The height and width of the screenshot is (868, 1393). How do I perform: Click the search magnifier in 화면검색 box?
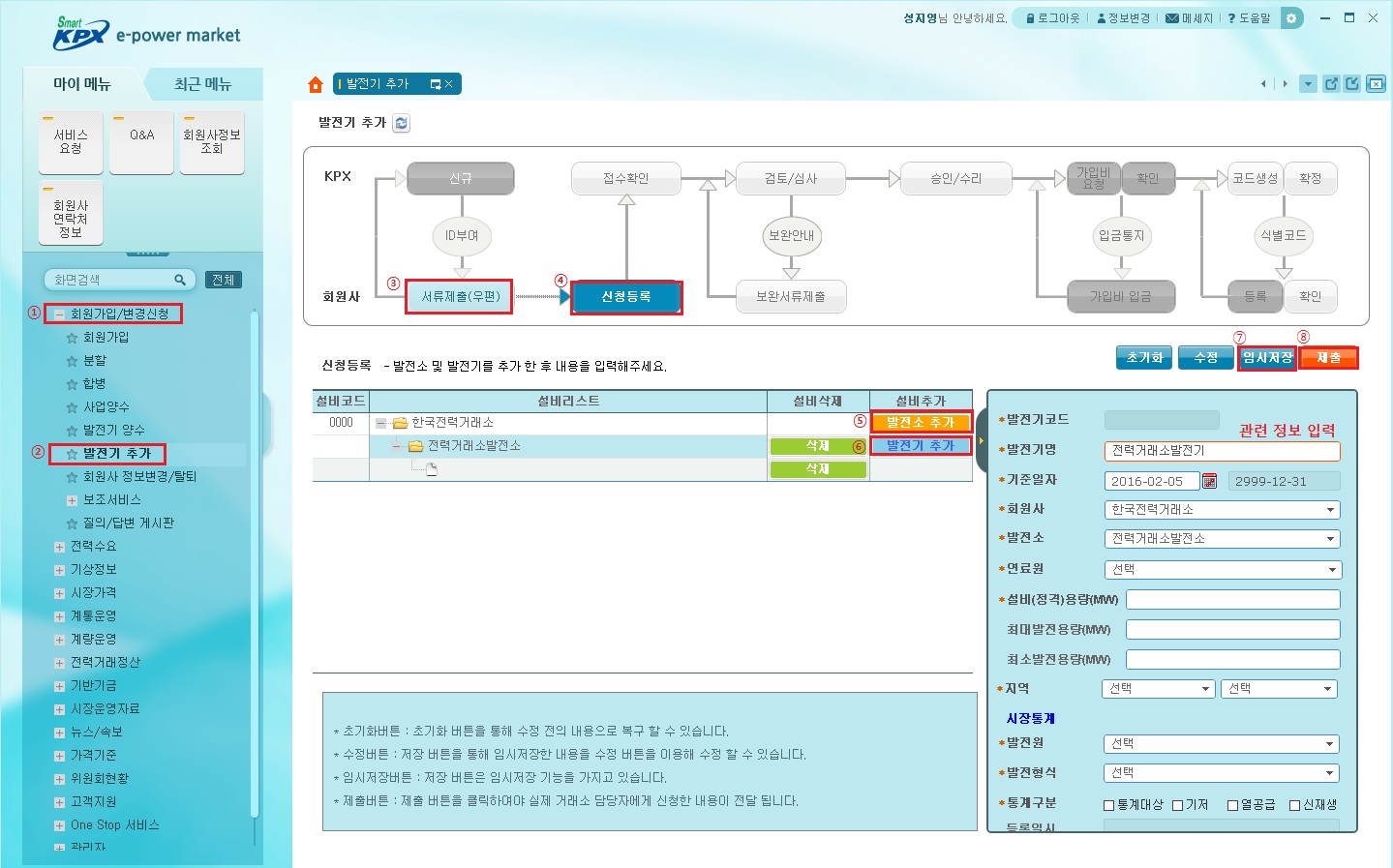click(180, 280)
